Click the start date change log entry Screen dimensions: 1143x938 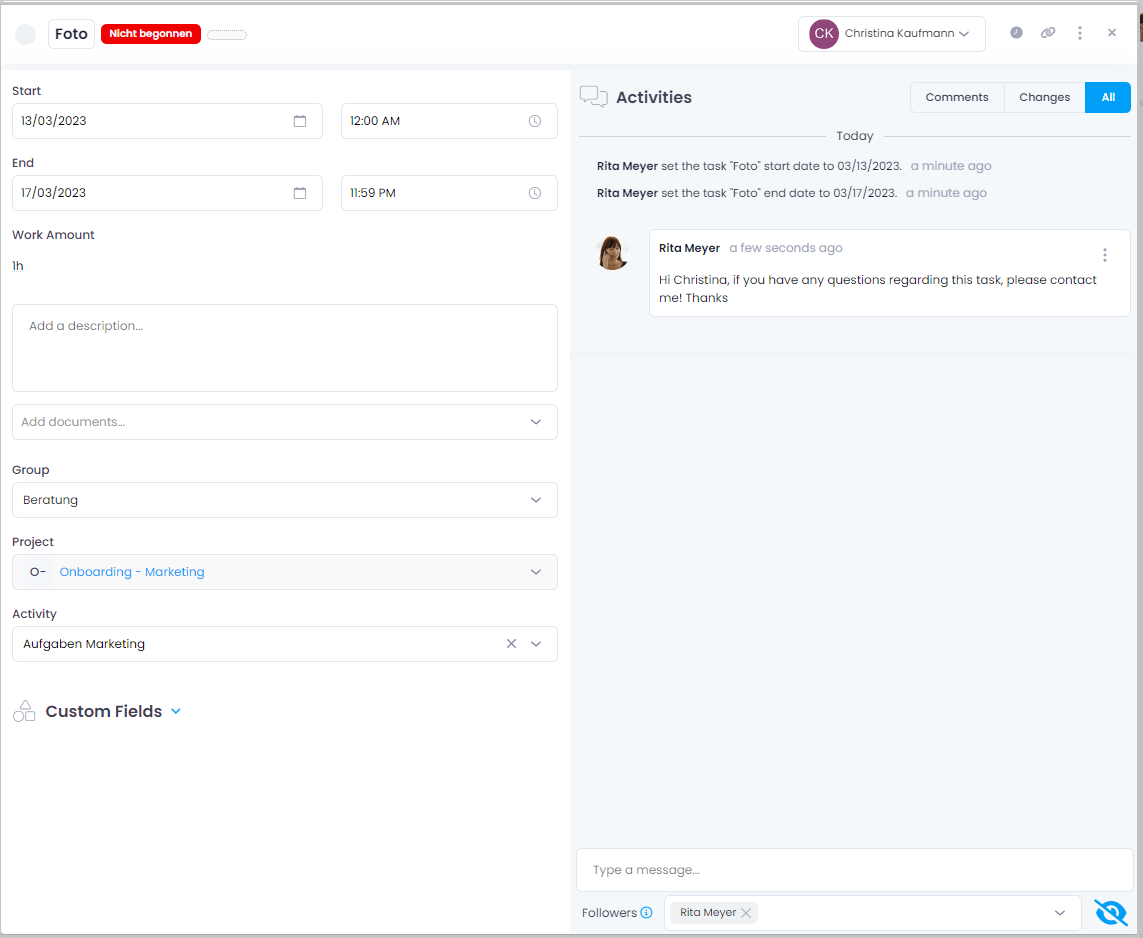tap(794, 166)
